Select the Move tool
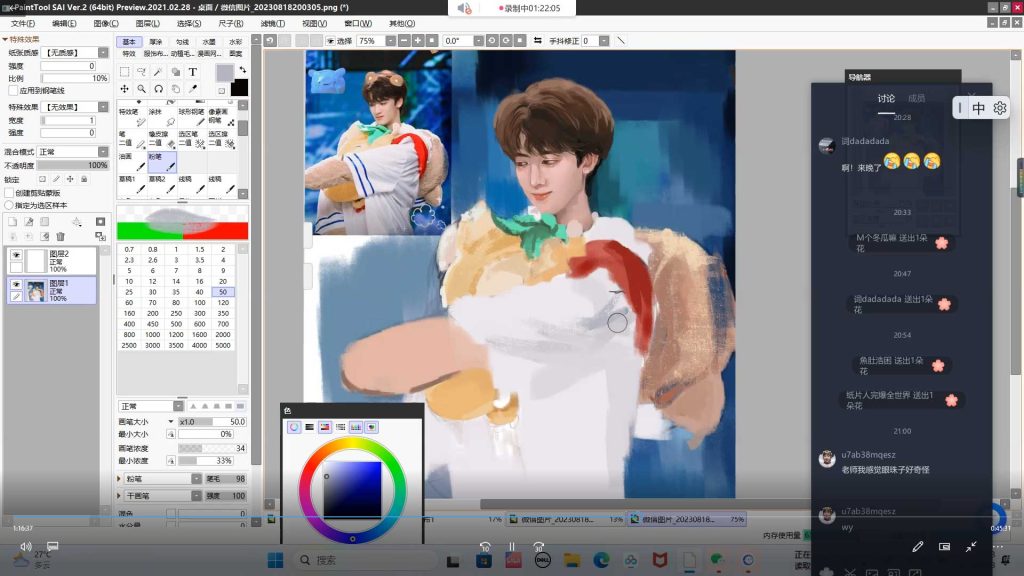 124,89
